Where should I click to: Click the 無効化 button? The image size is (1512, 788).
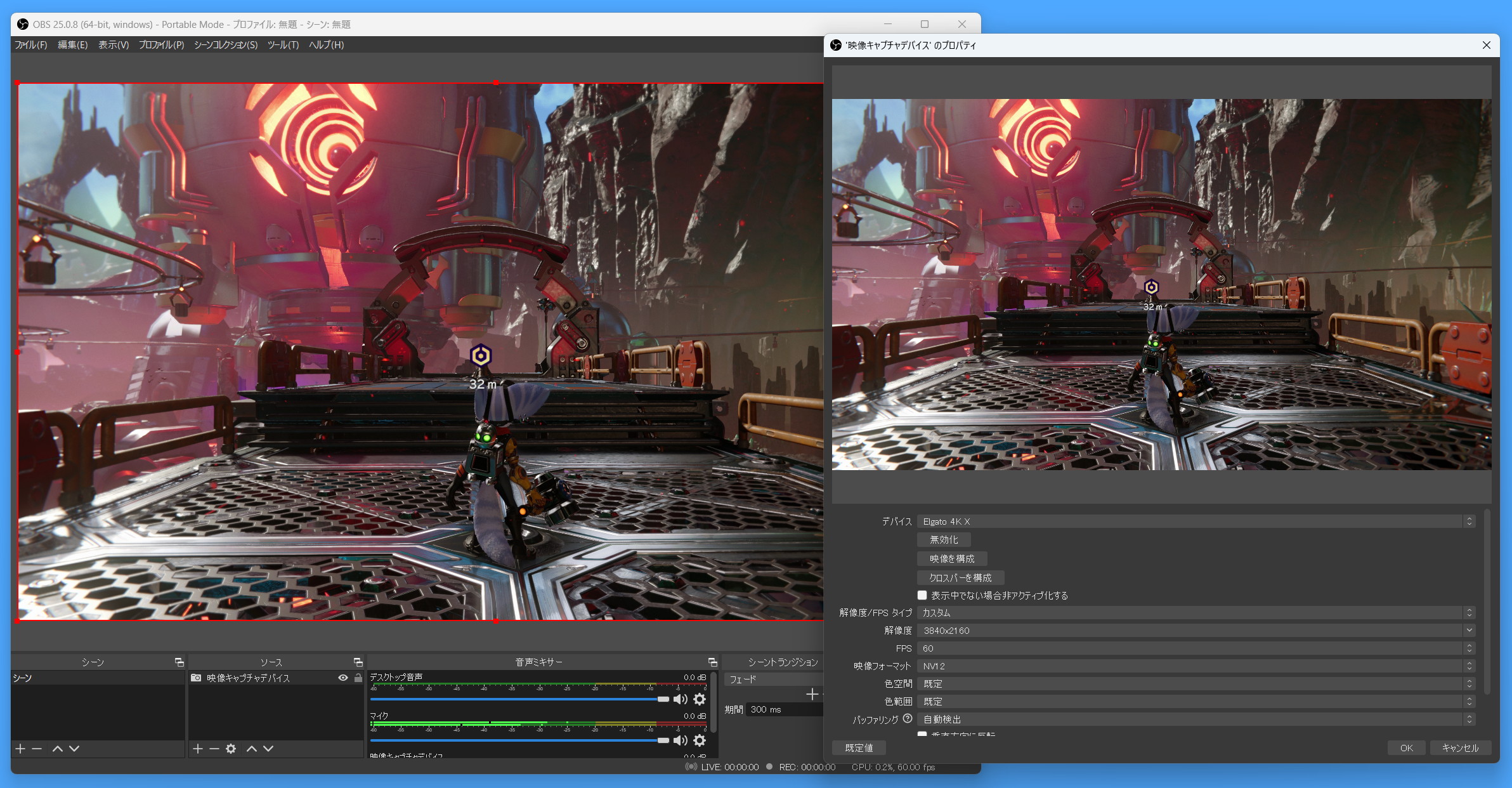(944, 540)
